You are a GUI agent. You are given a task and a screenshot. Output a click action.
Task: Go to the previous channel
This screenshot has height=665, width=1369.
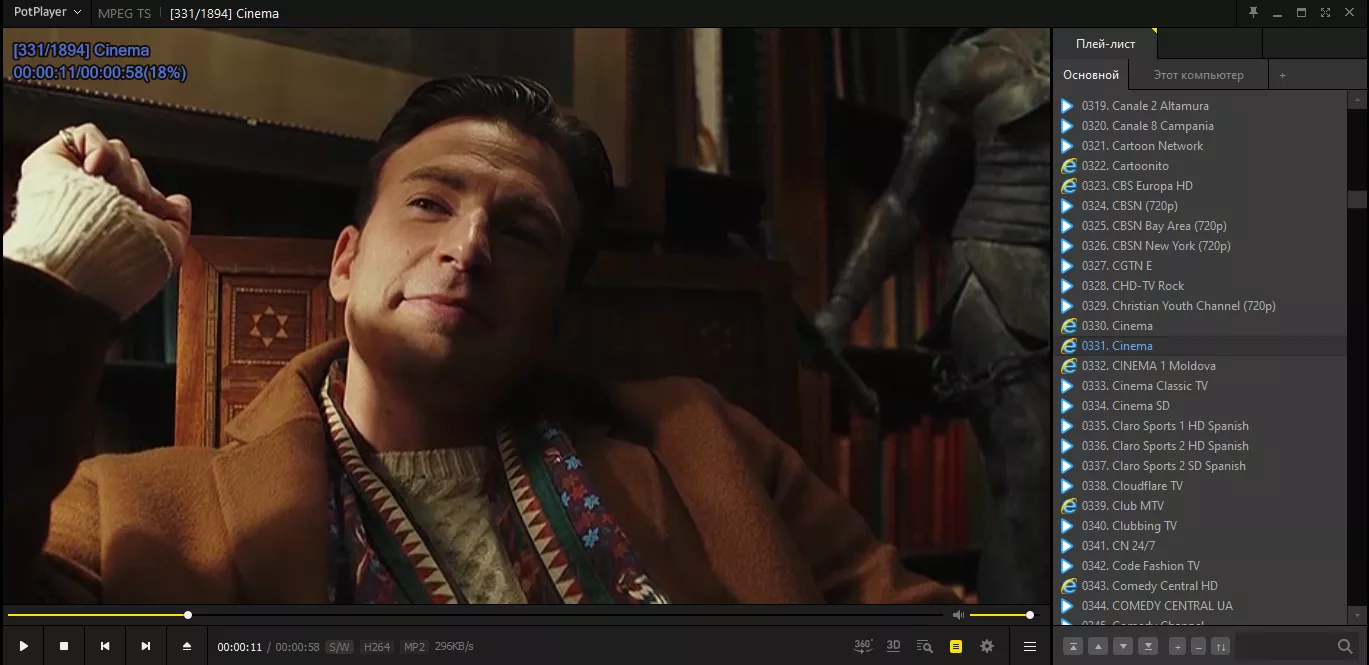[105, 646]
